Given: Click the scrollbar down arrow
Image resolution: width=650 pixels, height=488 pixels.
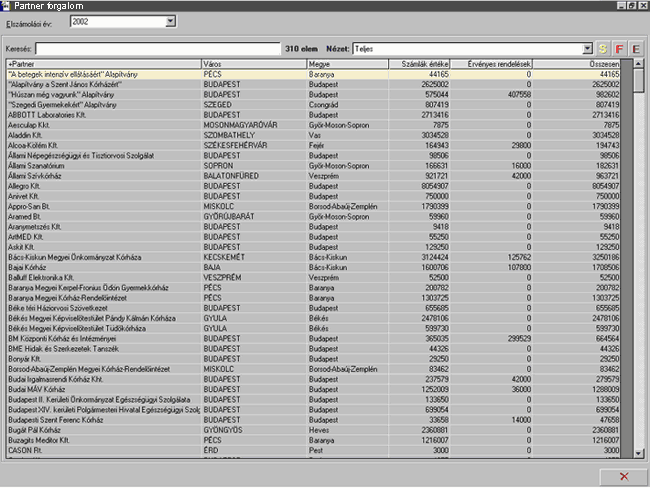Looking at the screenshot, I should pyautogui.click(x=639, y=453).
